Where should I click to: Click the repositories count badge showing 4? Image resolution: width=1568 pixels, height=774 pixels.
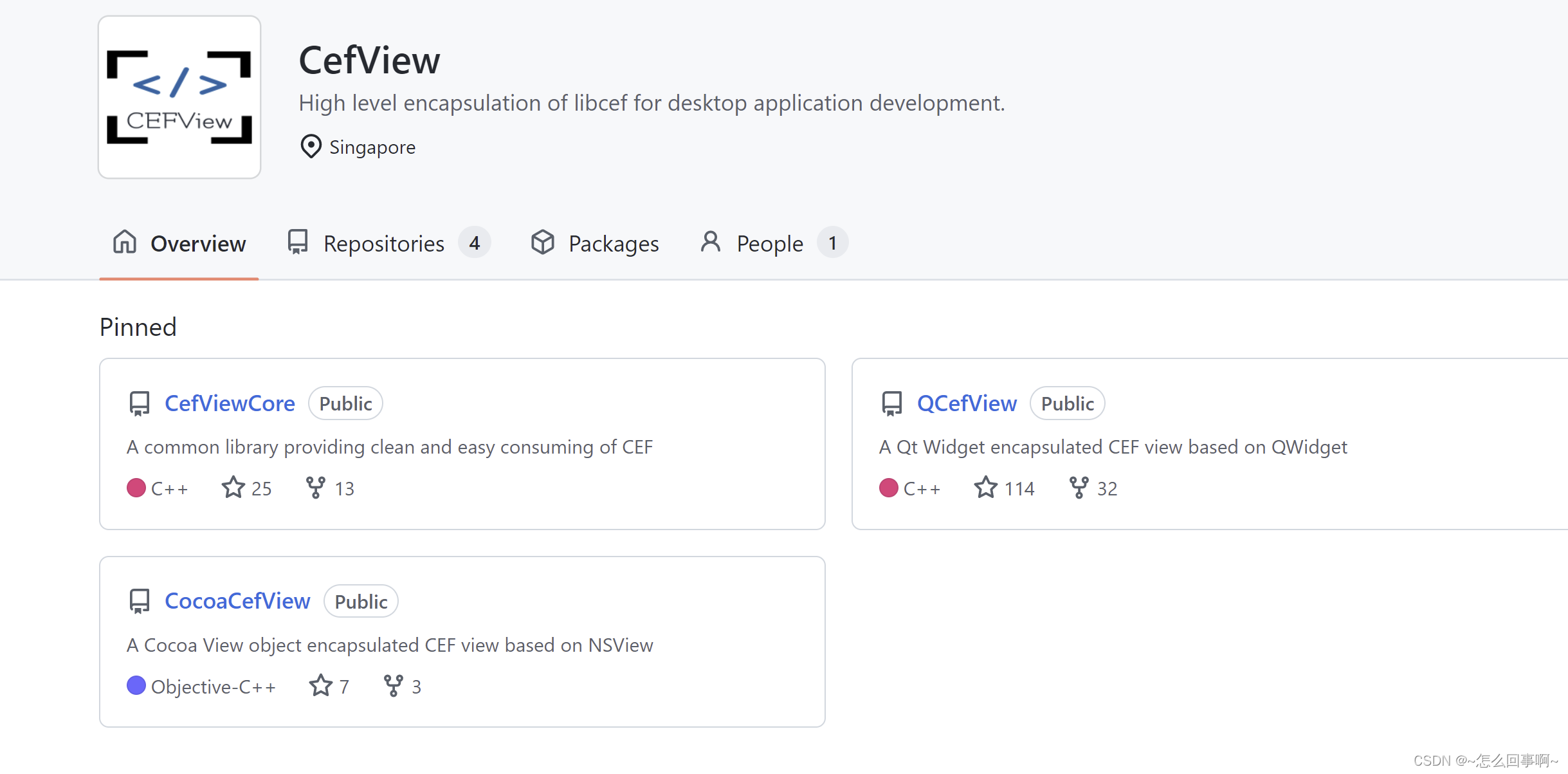pyautogui.click(x=475, y=243)
